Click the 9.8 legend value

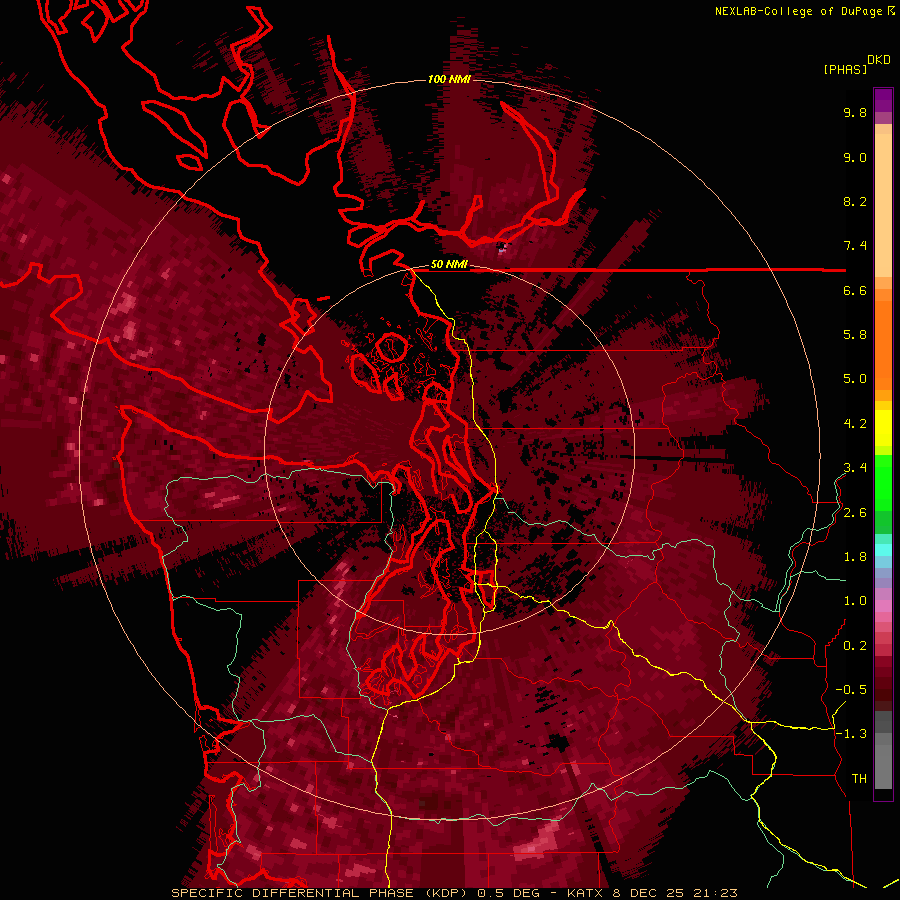[x=855, y=112]
